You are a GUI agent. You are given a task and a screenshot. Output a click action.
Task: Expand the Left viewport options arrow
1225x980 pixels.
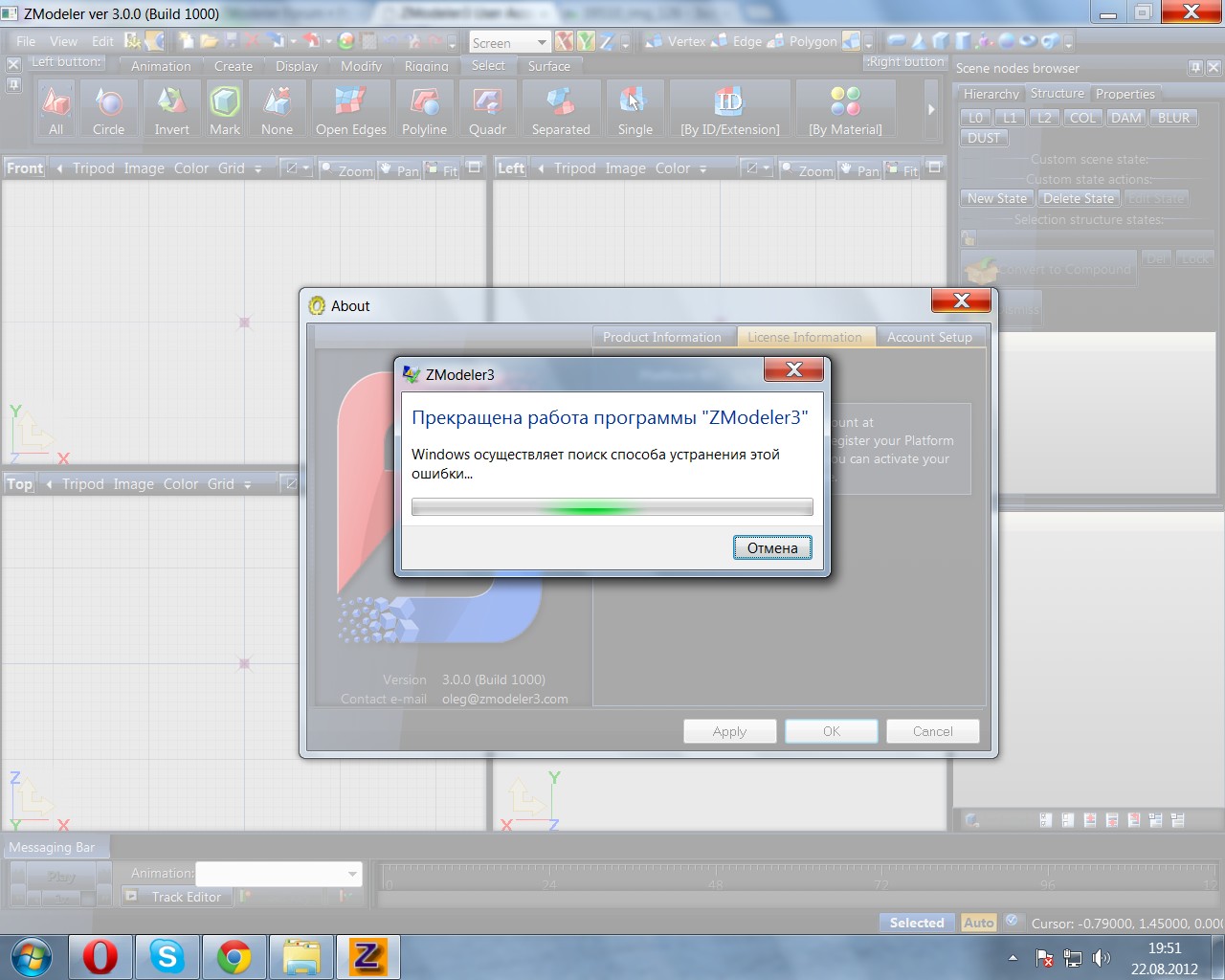[702, 168]
